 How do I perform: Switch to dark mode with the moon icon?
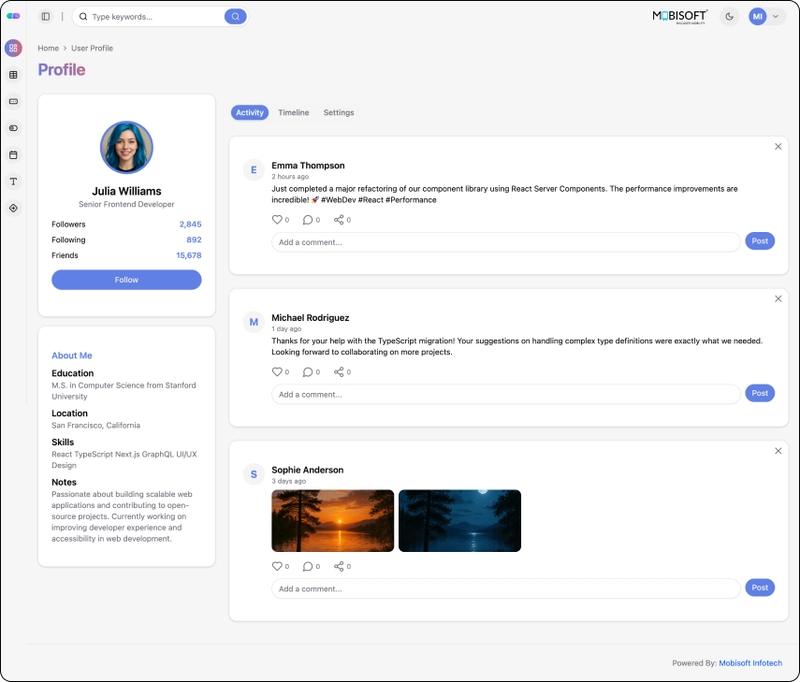[x=729, y=16]
